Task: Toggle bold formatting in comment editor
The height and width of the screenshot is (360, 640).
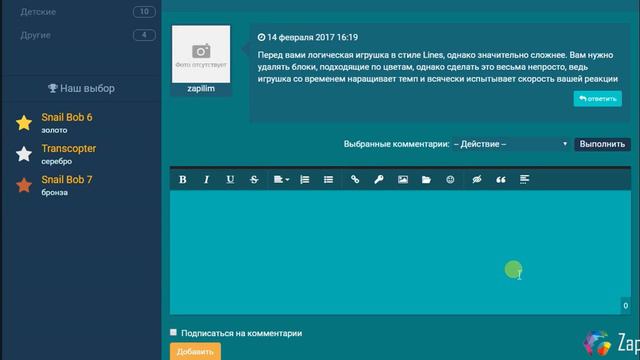Action: [x=182, y=180]
